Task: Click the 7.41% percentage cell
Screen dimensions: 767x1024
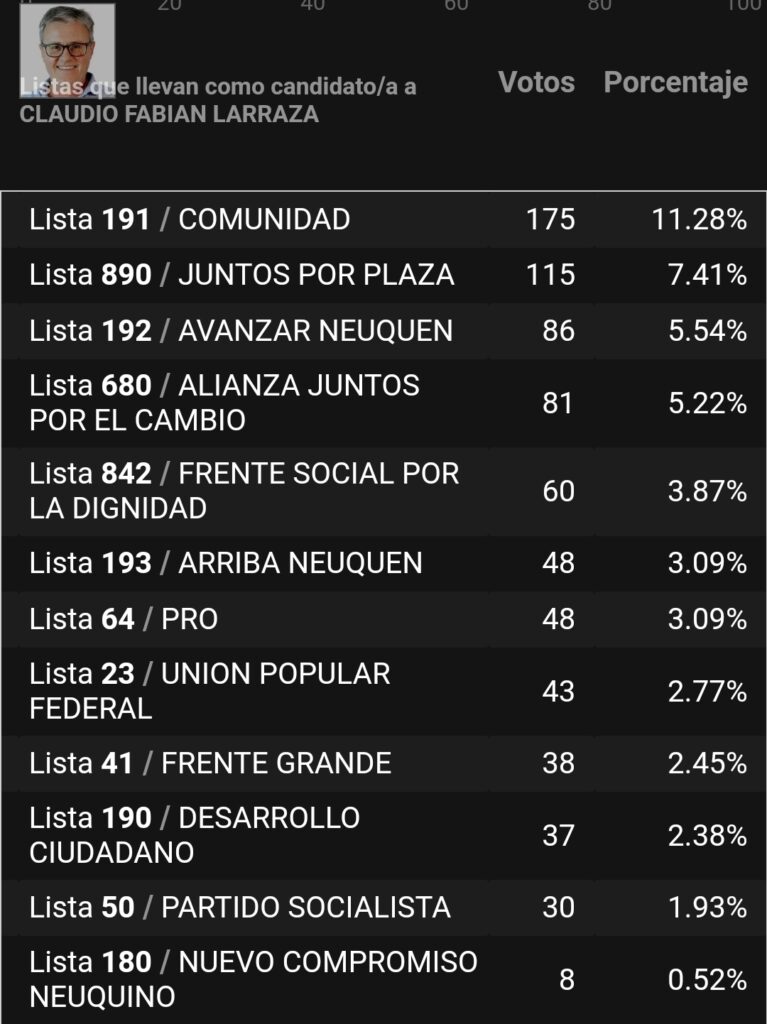Action: [x=708, y=275]
